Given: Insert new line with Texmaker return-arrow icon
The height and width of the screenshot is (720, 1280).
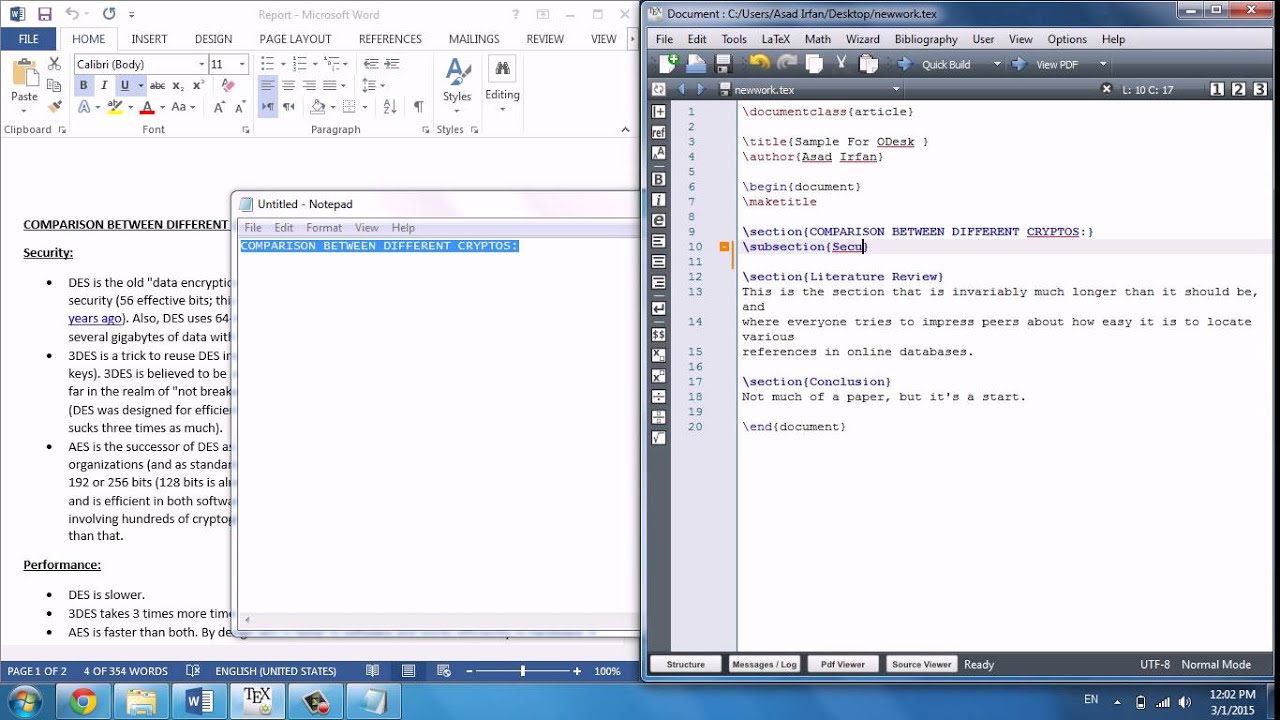Looking at the screenshot, I should (658, 309).
